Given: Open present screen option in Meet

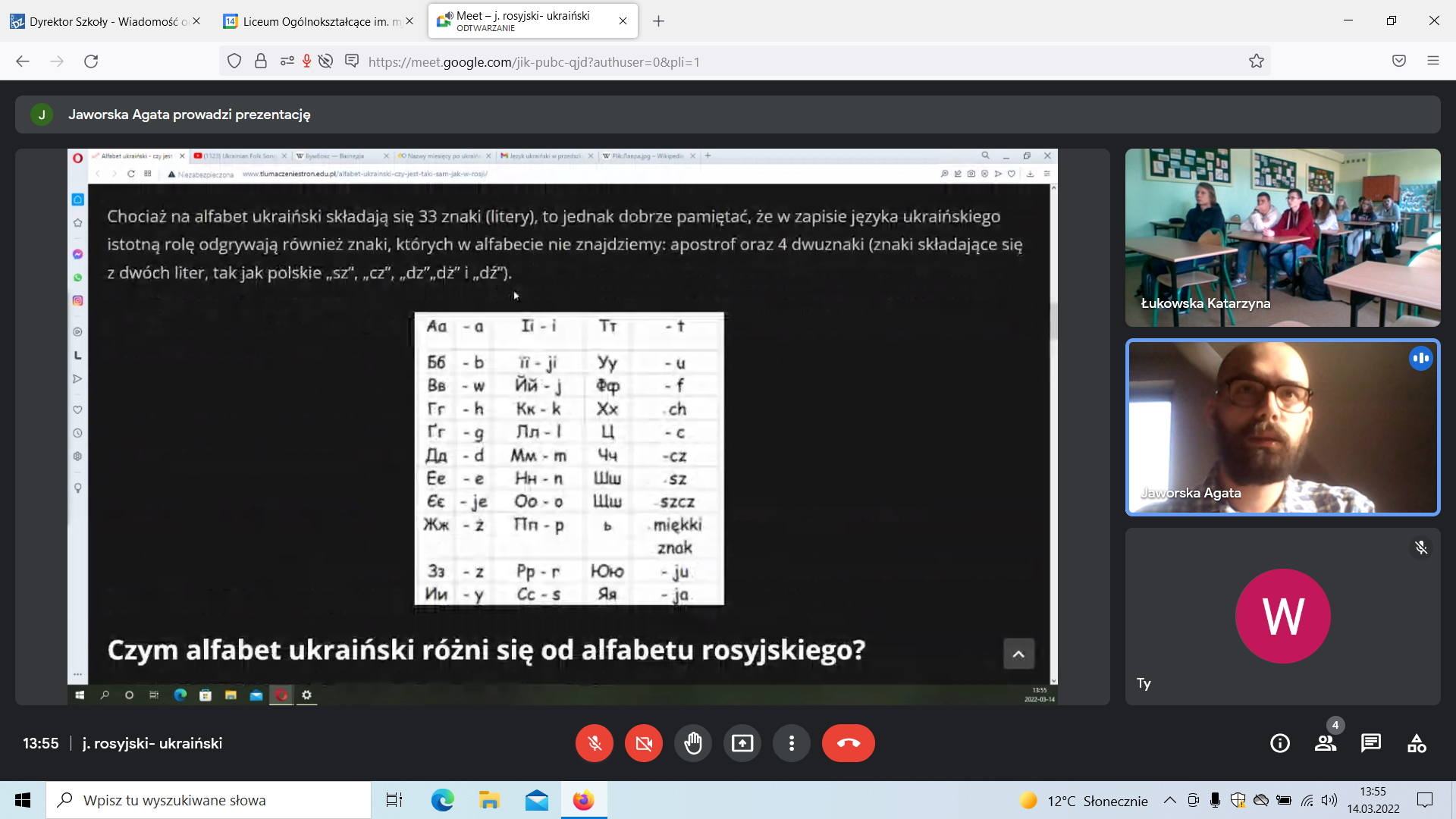Looking at the screenshot, I should 742,743.
